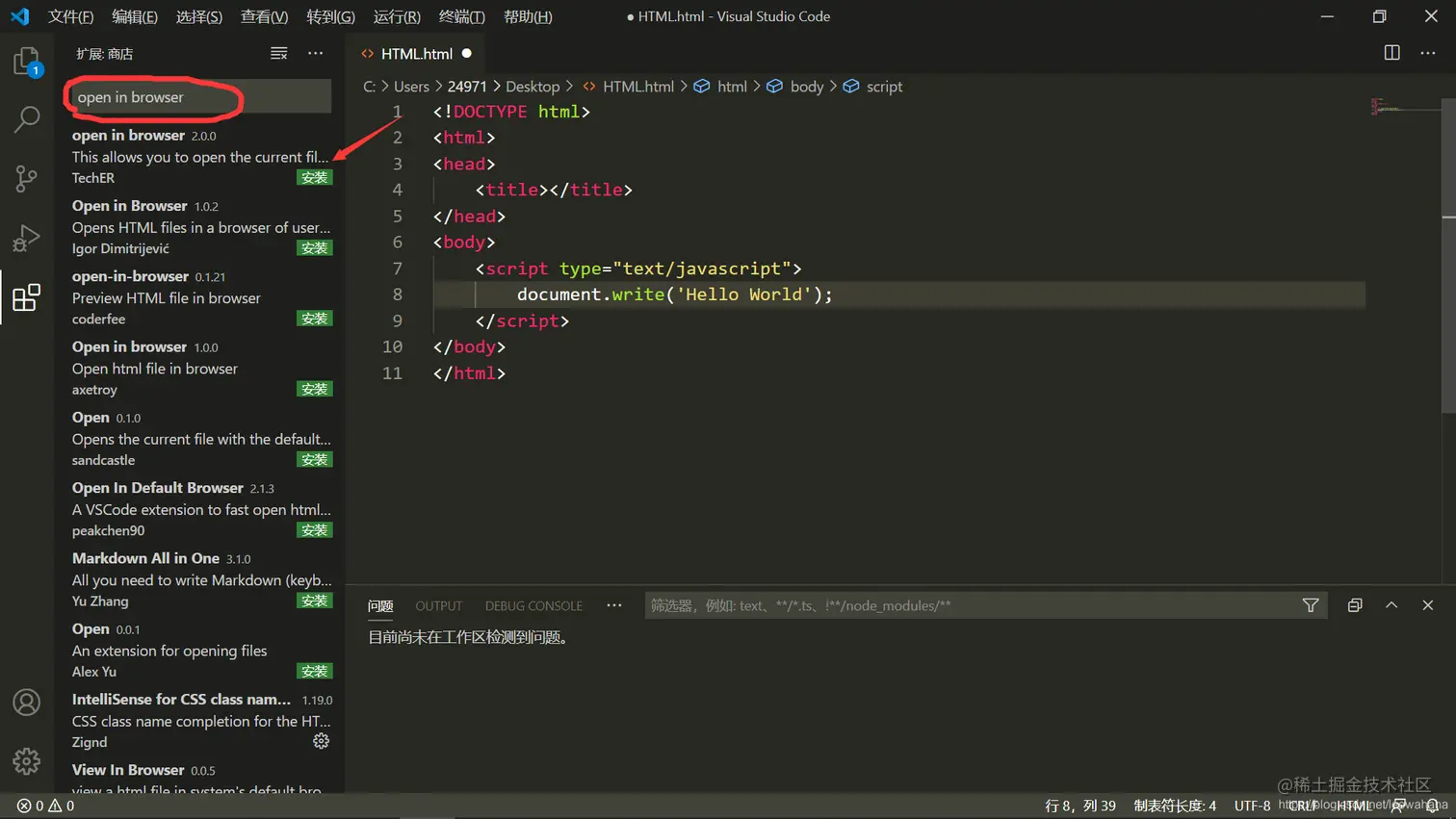Open the 选择(S) menu
Image resolution: width=1456 pixels, height=819 pixels.
click(x=199, y=16)
